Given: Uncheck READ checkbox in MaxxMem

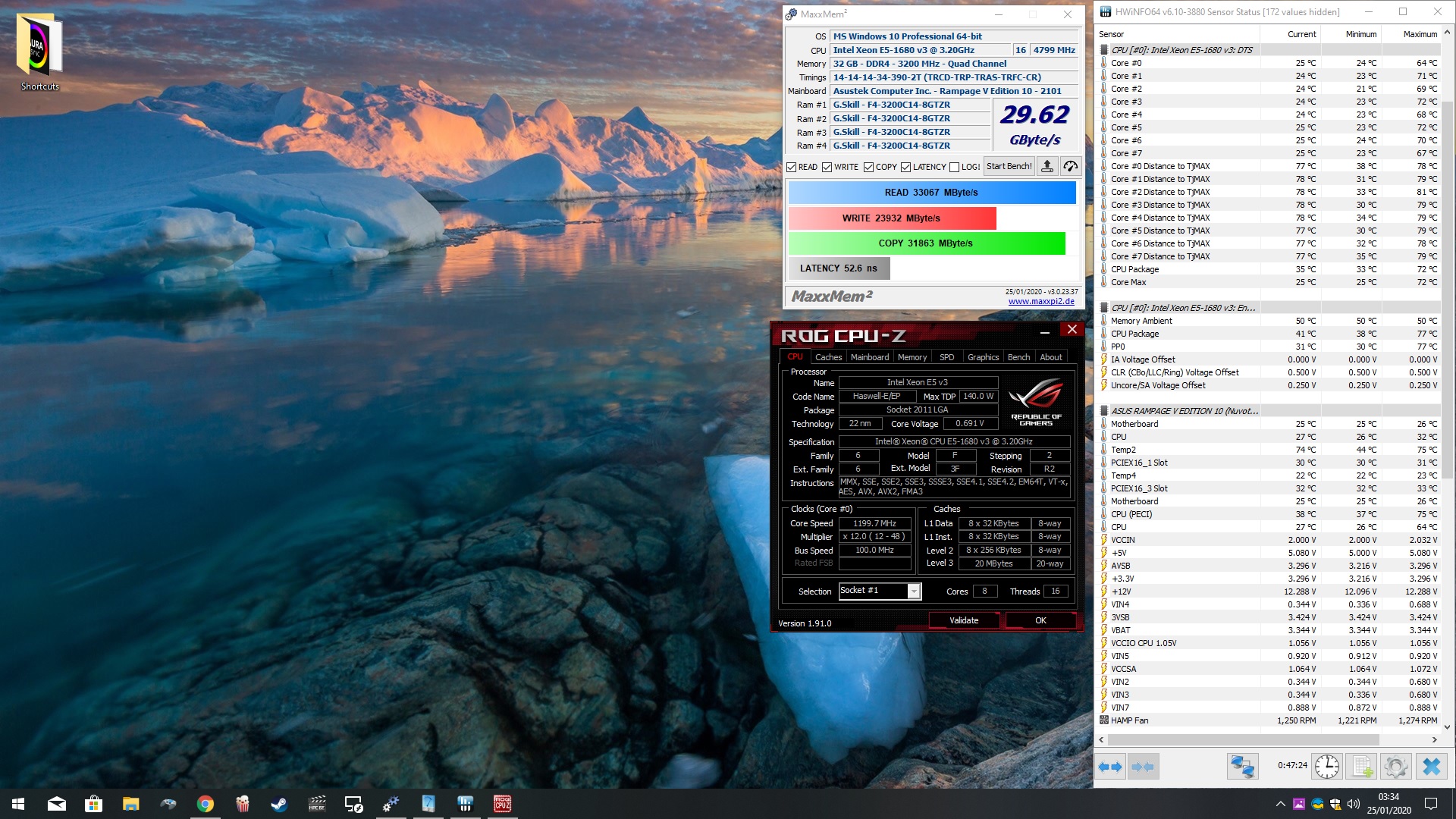Looking at the screenshot, I should [792, 167].
